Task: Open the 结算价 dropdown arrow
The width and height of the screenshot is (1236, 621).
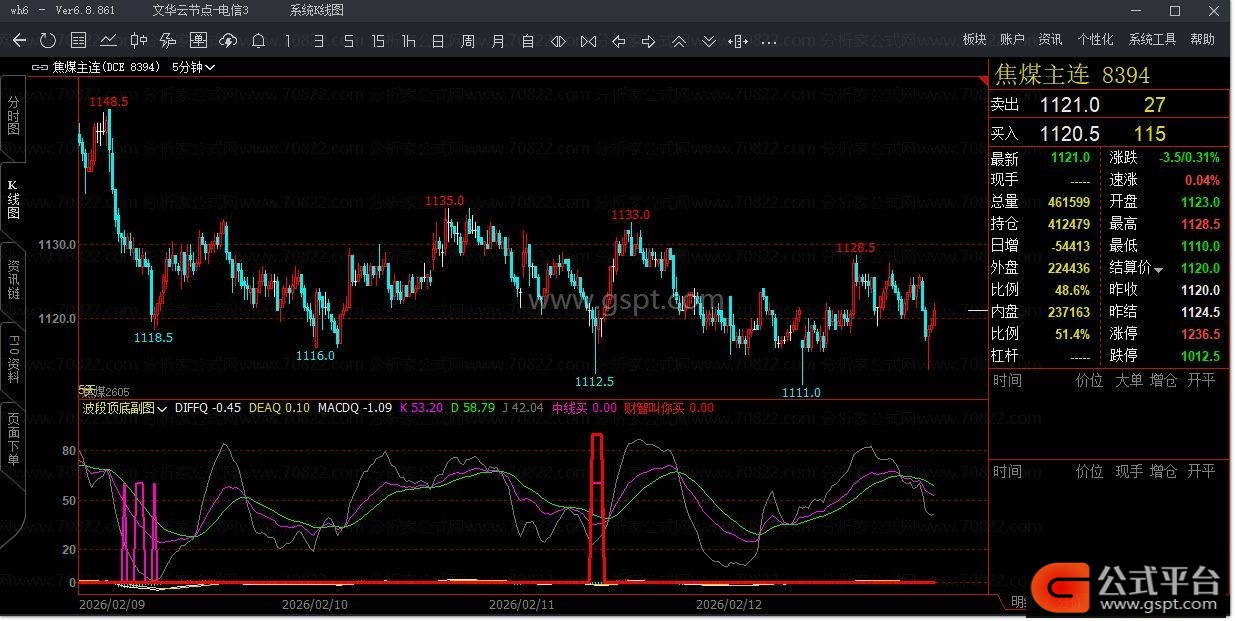Action: click(1159, 269)
